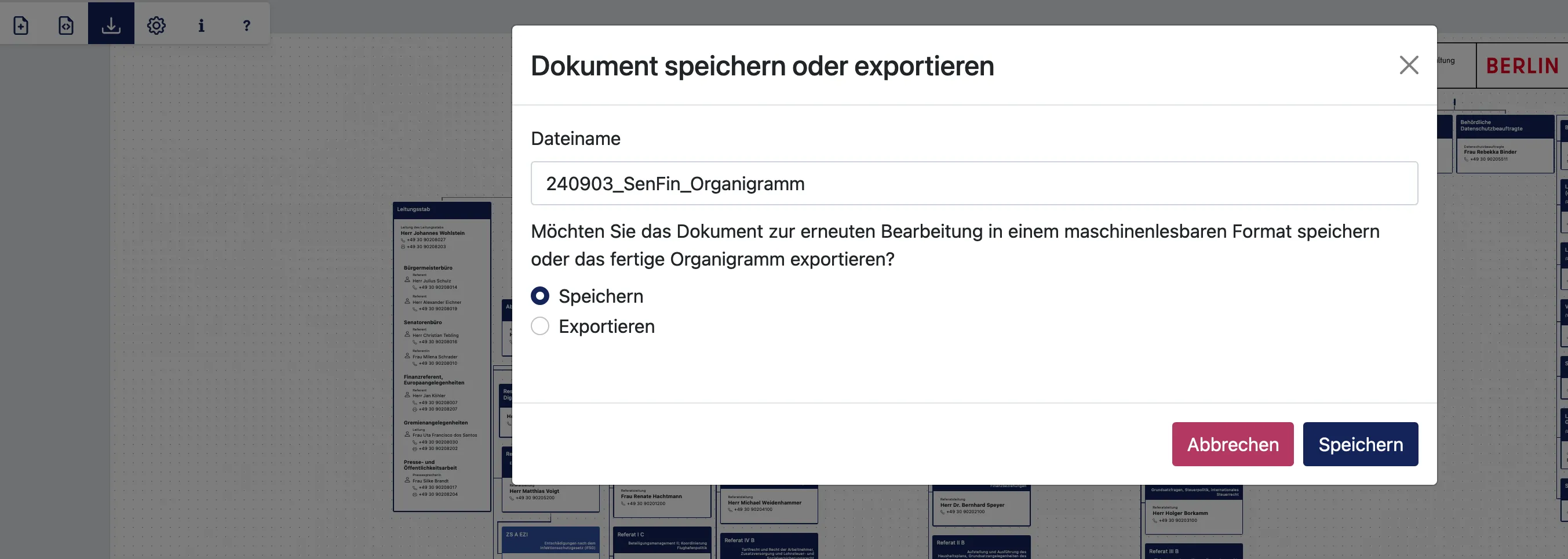Viewport: 1568px width, 559px height.
Task: Click Herr Jan Köhler entry
Action: coord(429,396)
